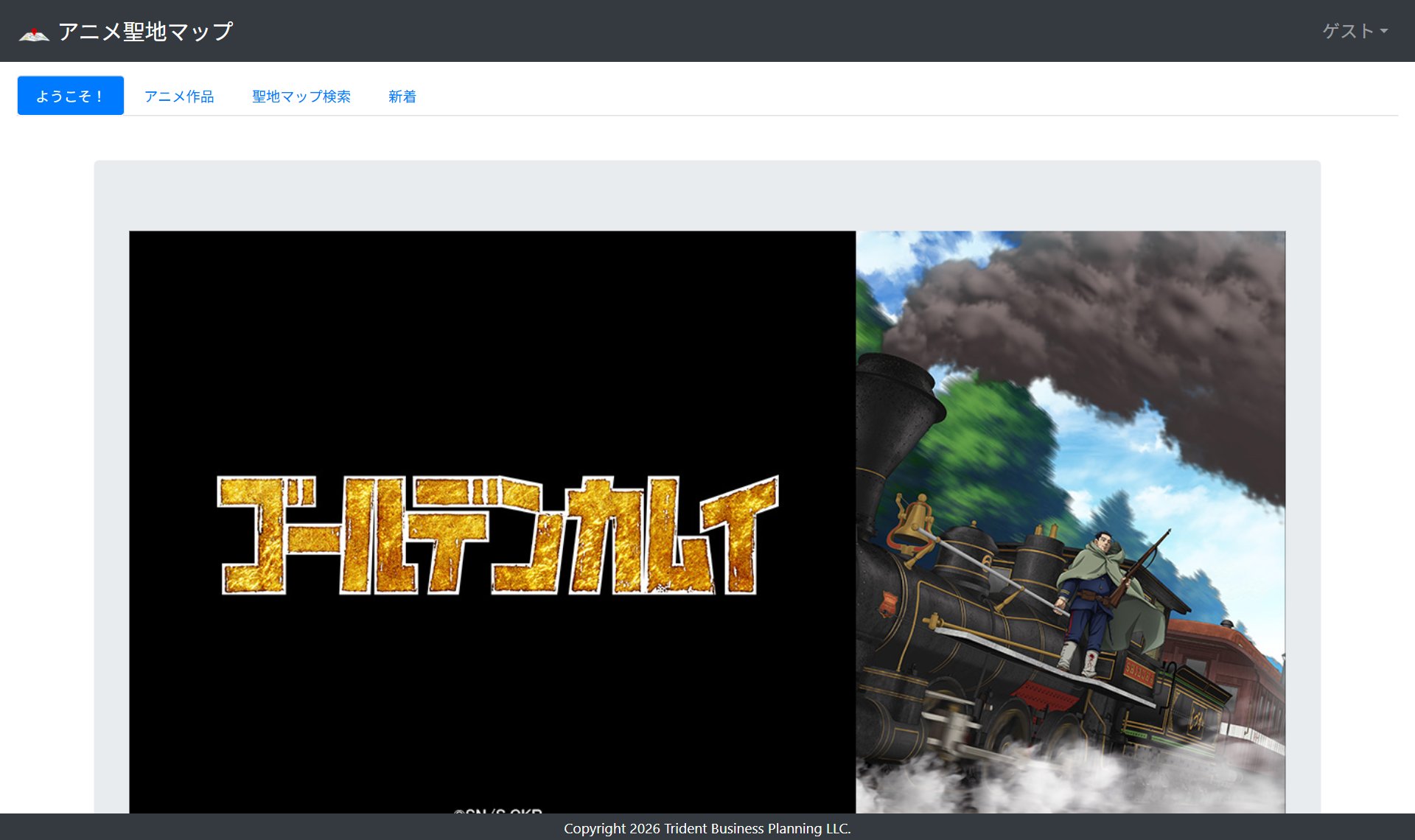Go to the 新着 tab
This screenshot has height=840, width=1415.
tap(402, 96)
